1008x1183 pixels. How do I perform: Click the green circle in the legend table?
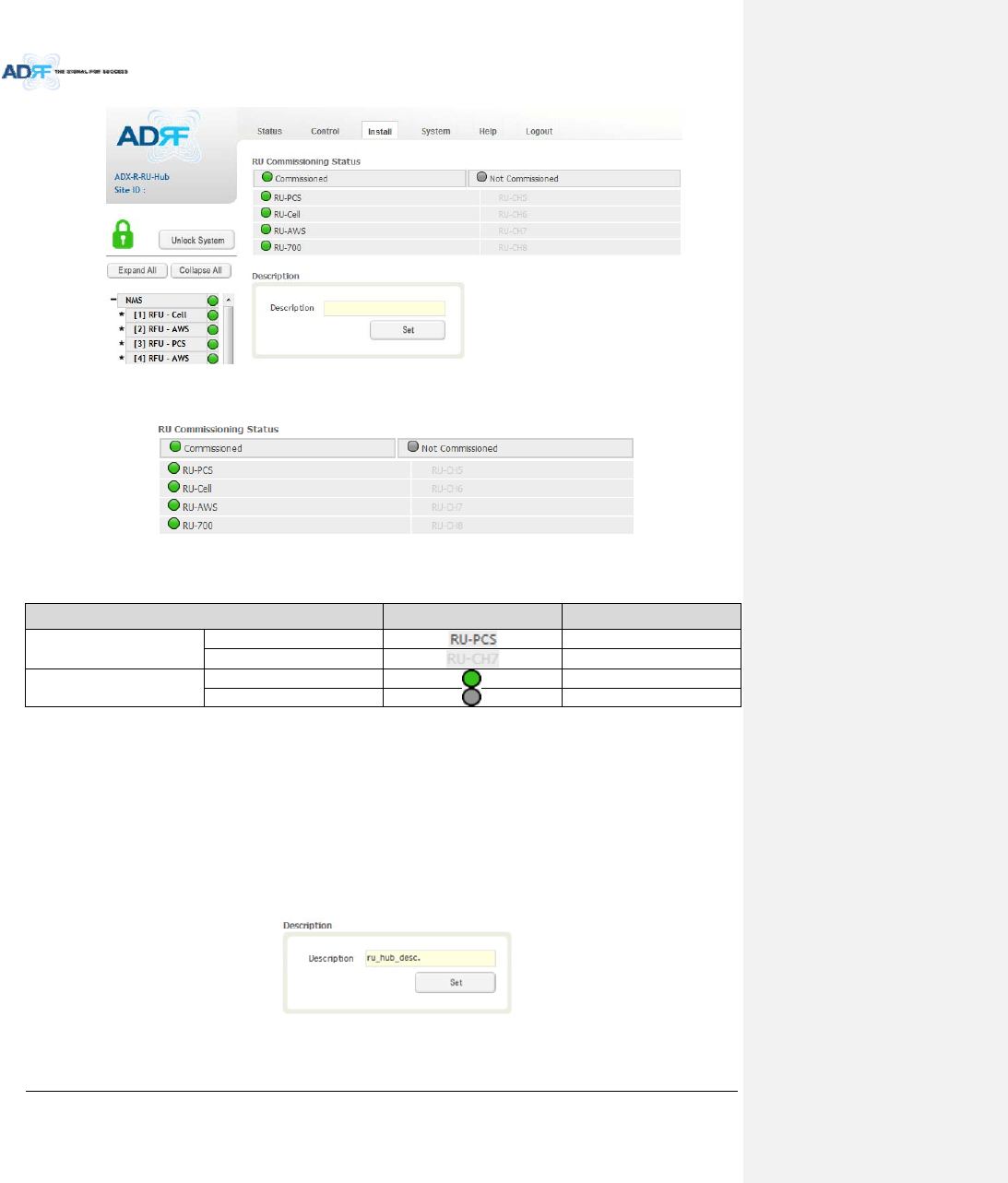click(471, 679)
